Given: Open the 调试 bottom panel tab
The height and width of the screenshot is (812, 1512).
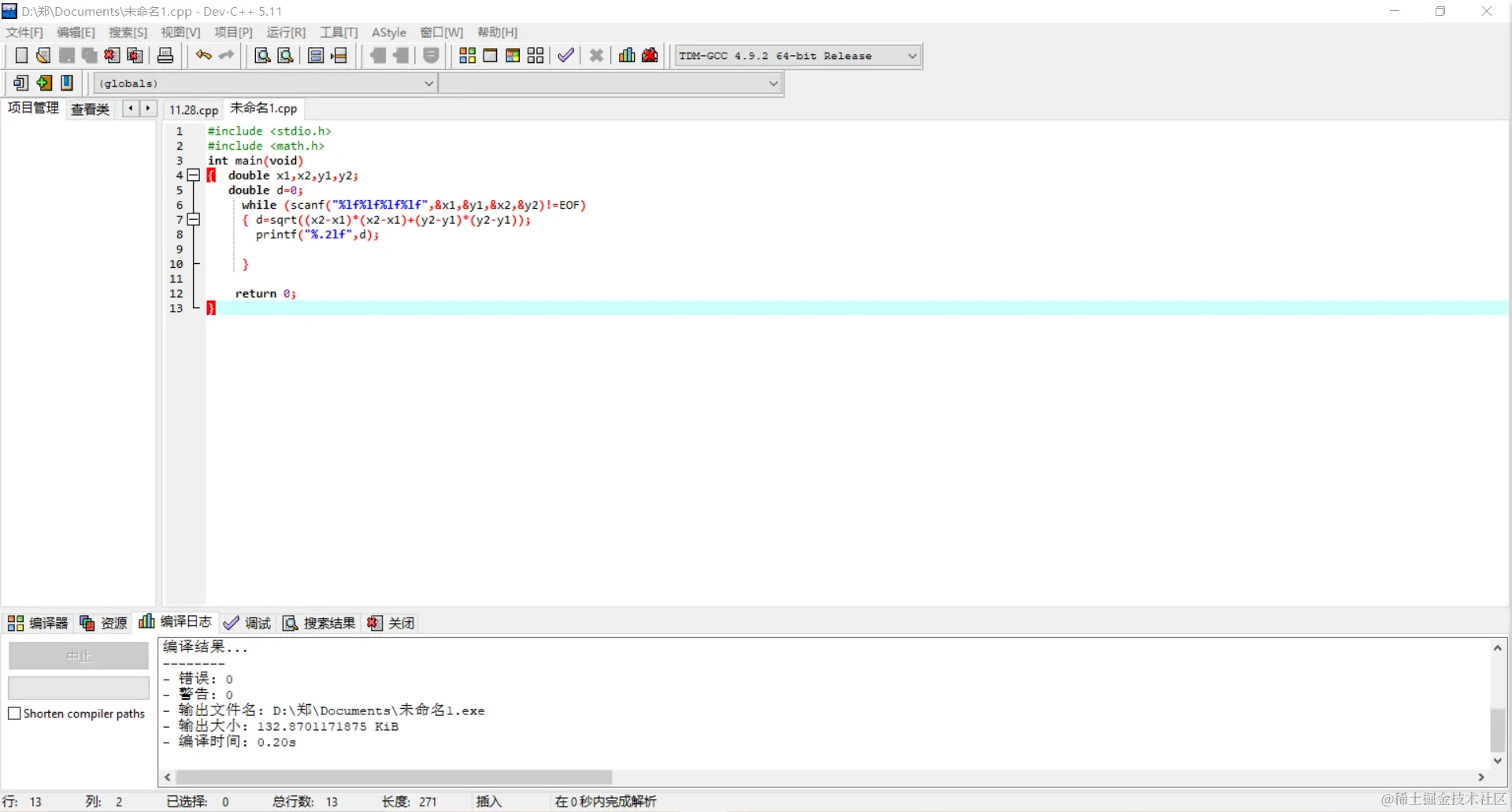Looking at the screenshot, I should point(247,623).
